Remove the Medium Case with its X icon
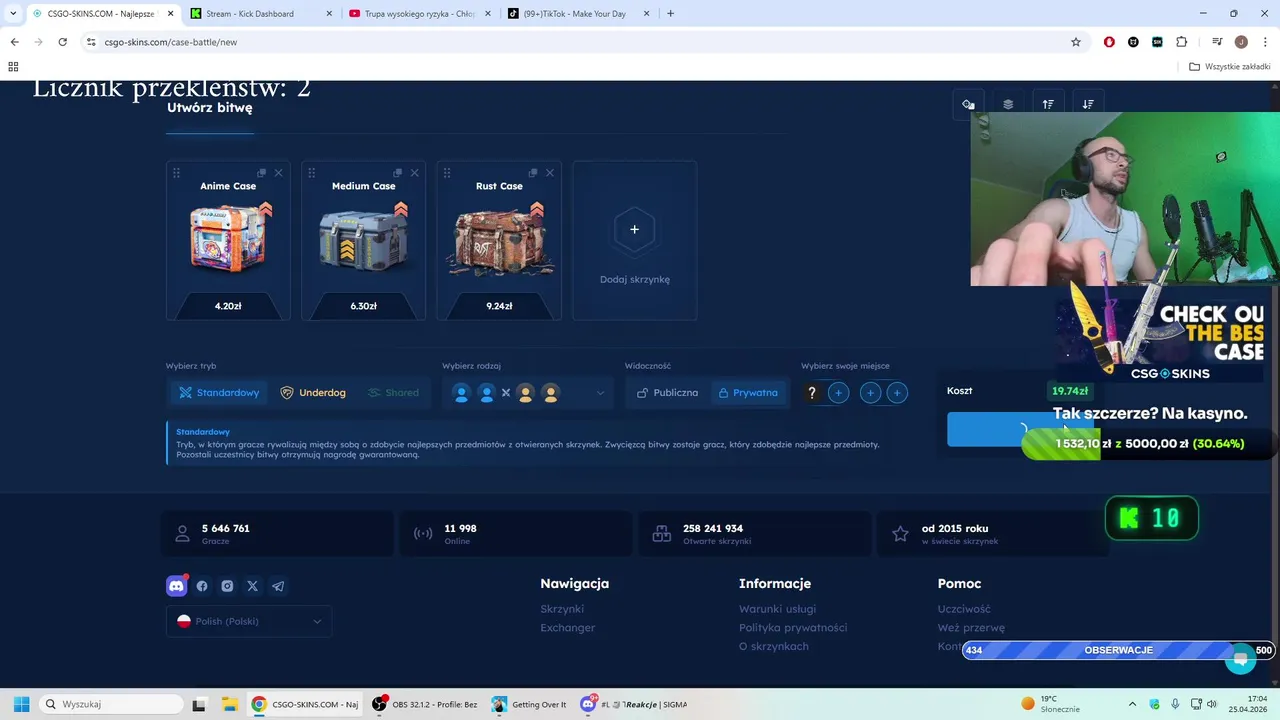 tap(414, 173)
